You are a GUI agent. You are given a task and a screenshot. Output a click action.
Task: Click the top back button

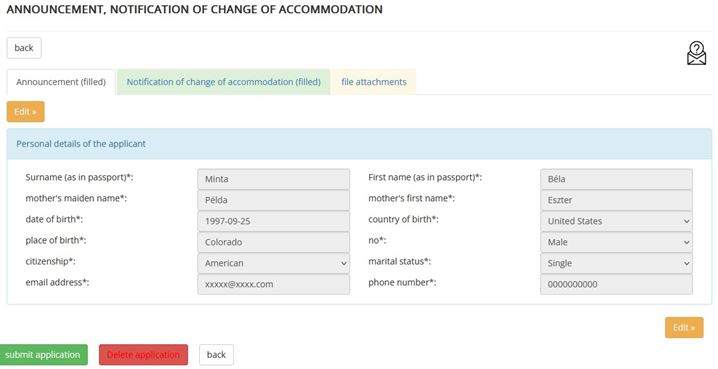click(24, 48)
